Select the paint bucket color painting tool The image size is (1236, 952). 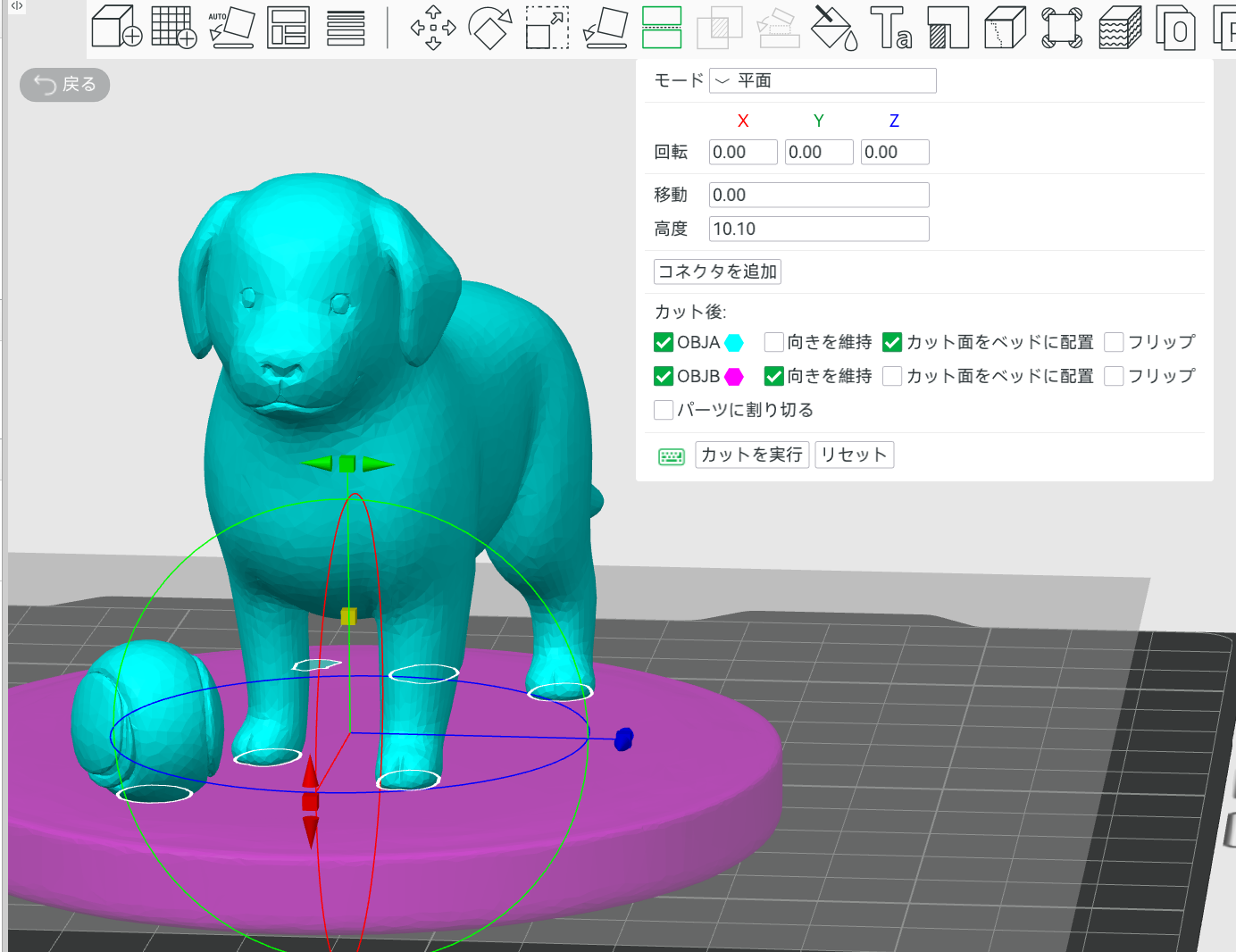pyautogui.click(x=834, y=28)
